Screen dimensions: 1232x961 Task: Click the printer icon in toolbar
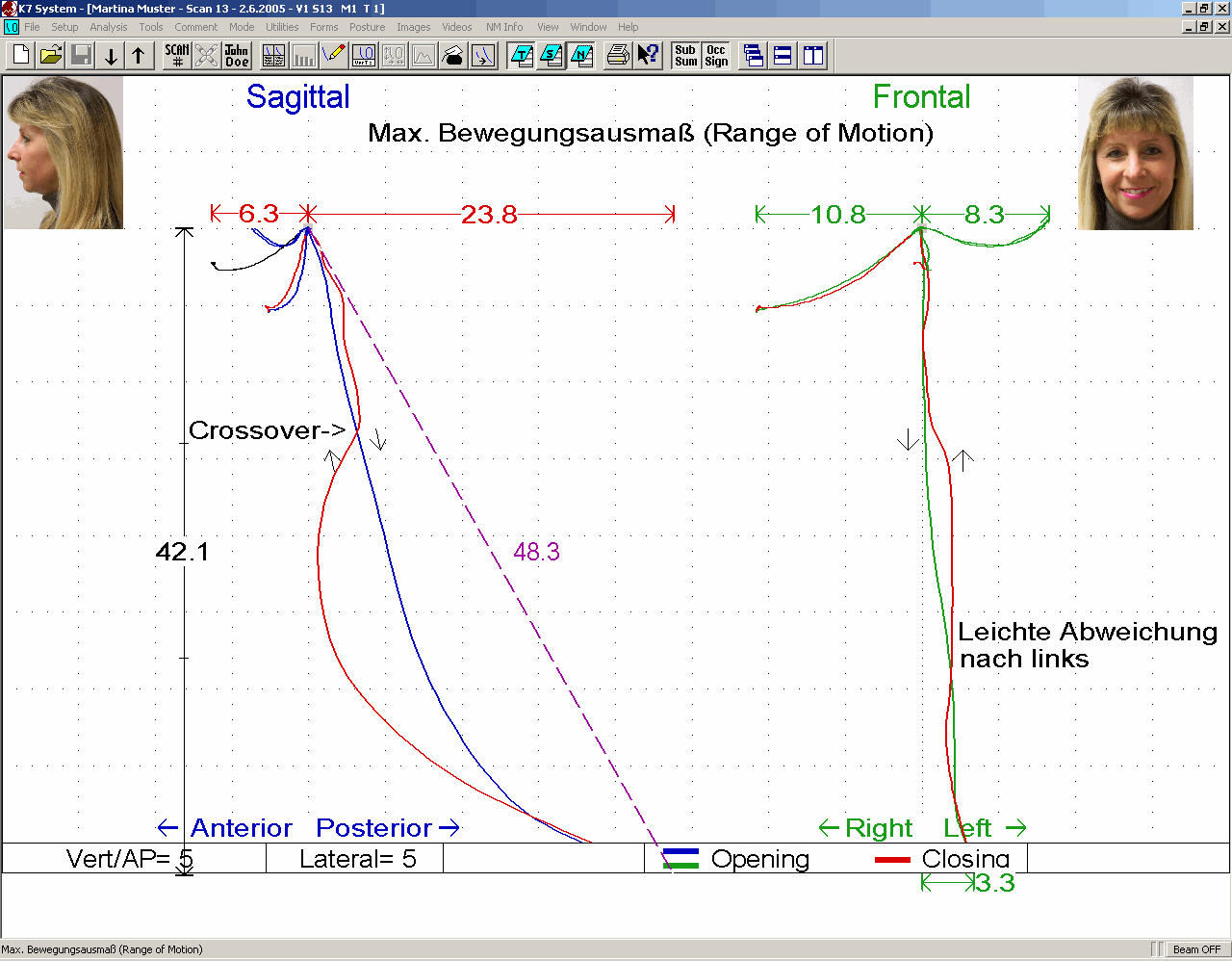[x=618, y=56]
